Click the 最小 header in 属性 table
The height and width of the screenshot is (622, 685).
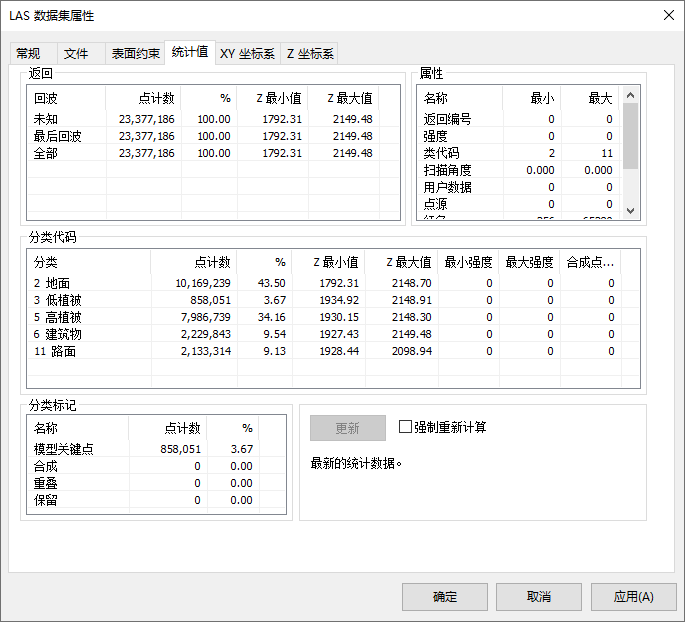(532, 98)
